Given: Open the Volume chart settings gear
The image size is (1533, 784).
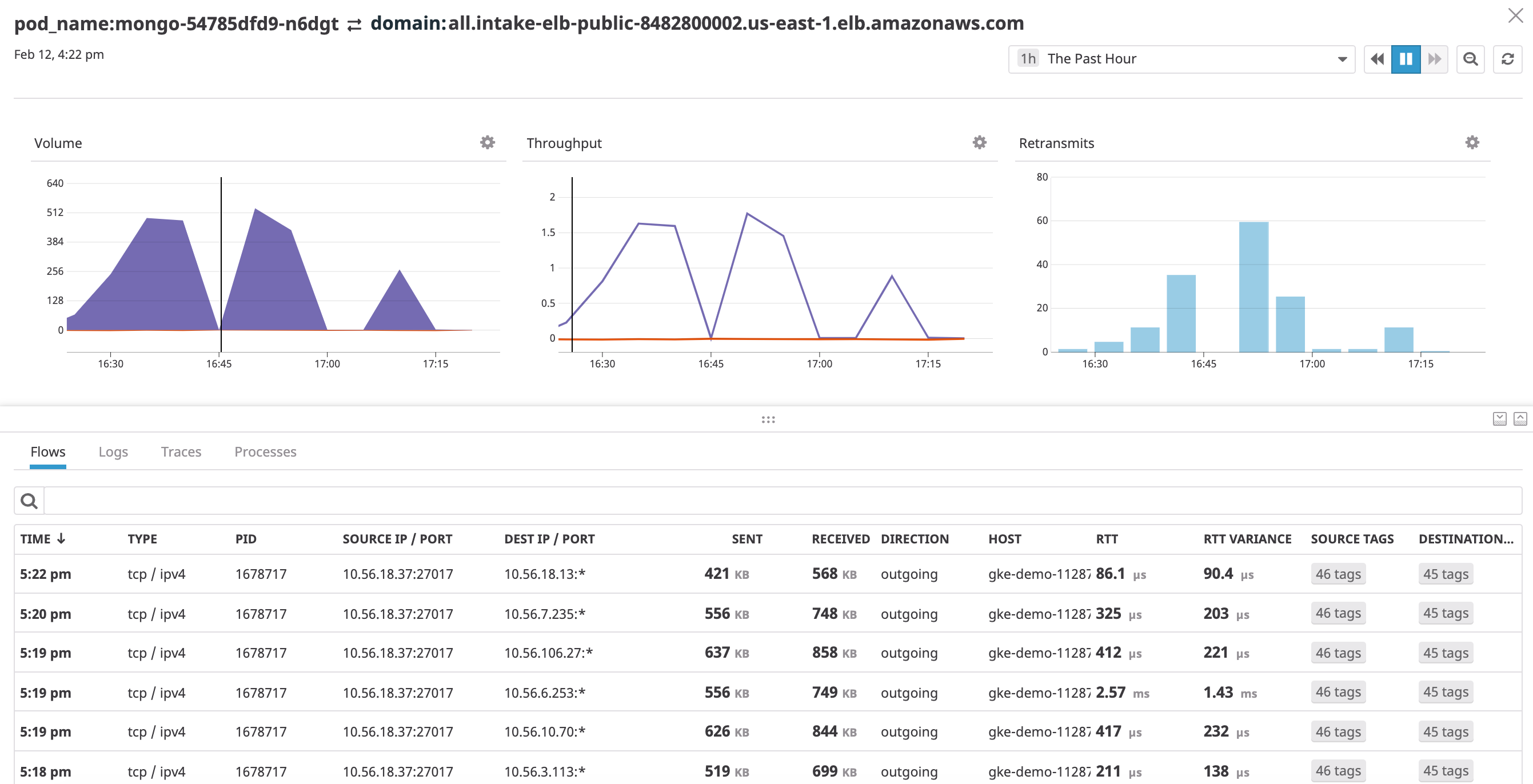Looking at the screenshot, I should [487, 143].
